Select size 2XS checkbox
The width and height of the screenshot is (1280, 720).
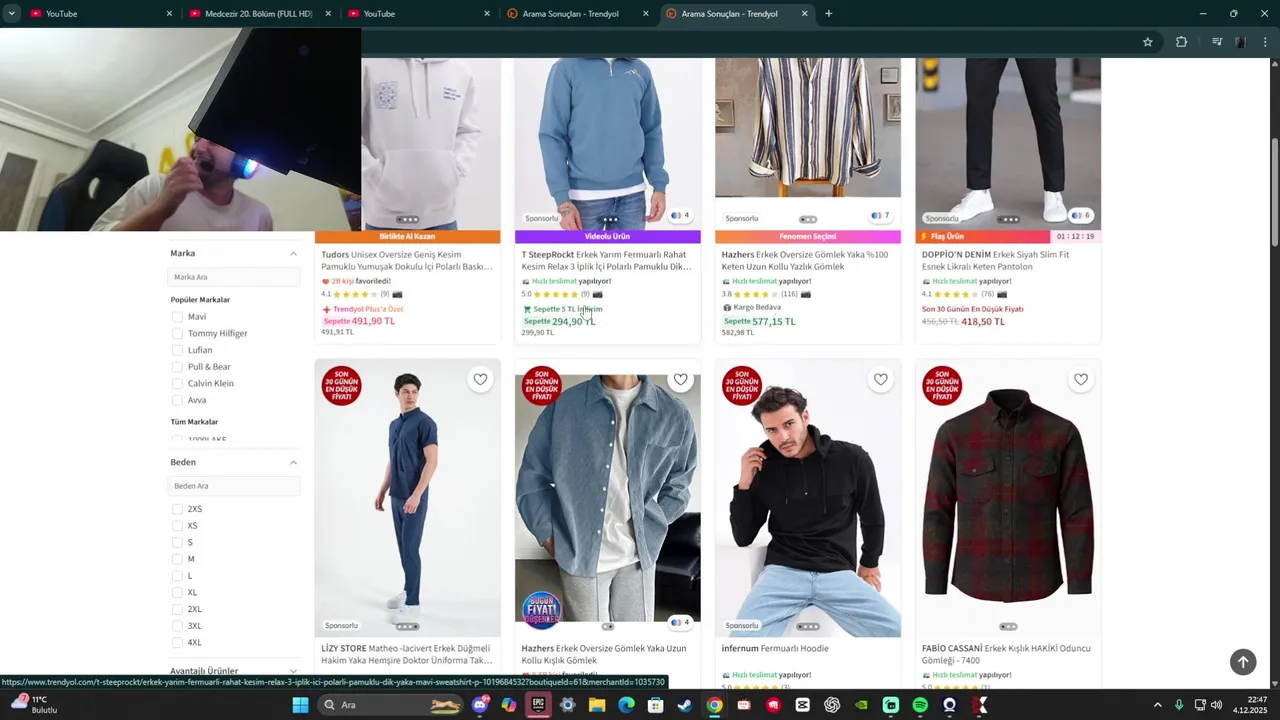tap(177, 509)
